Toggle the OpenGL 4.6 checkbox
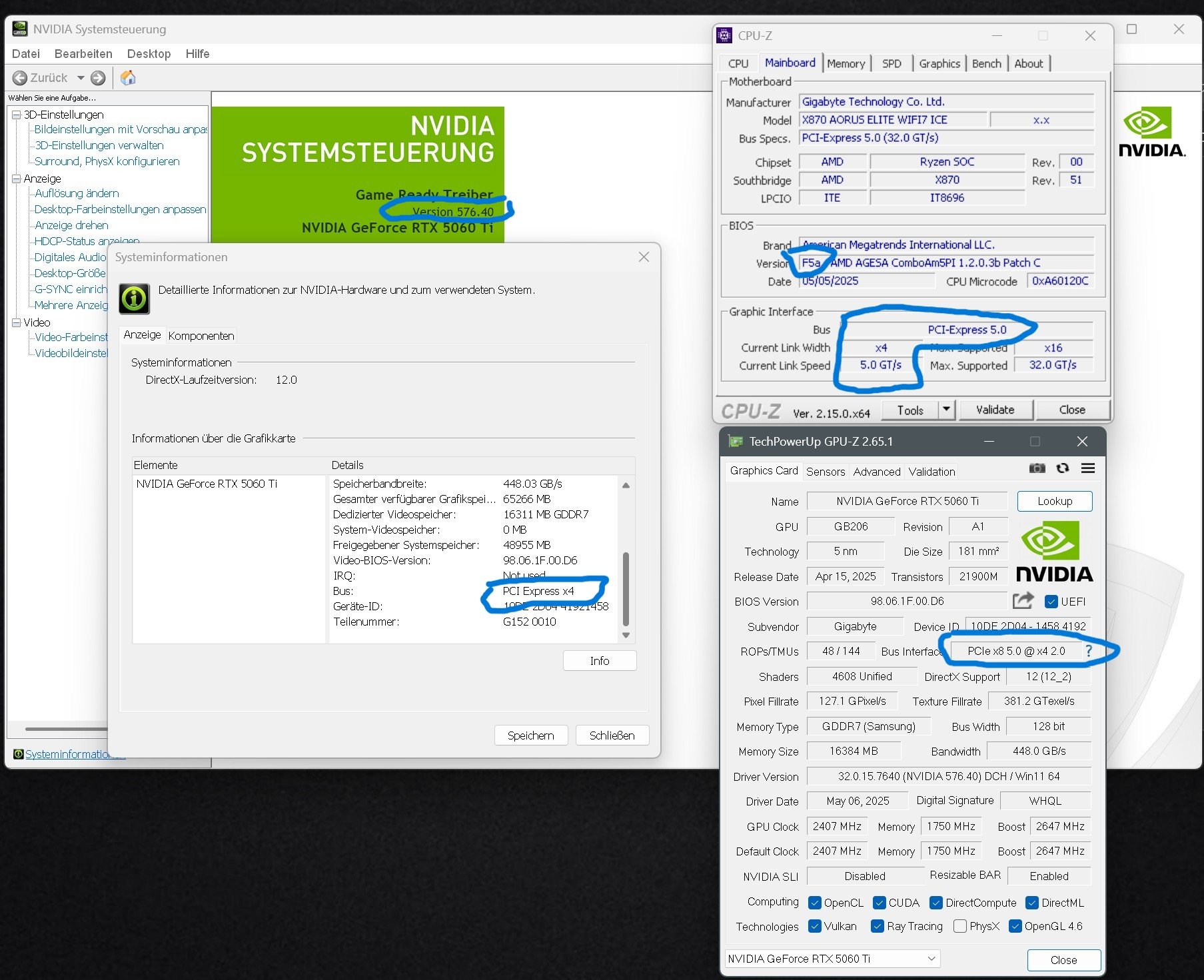 tap(1015, 926)
